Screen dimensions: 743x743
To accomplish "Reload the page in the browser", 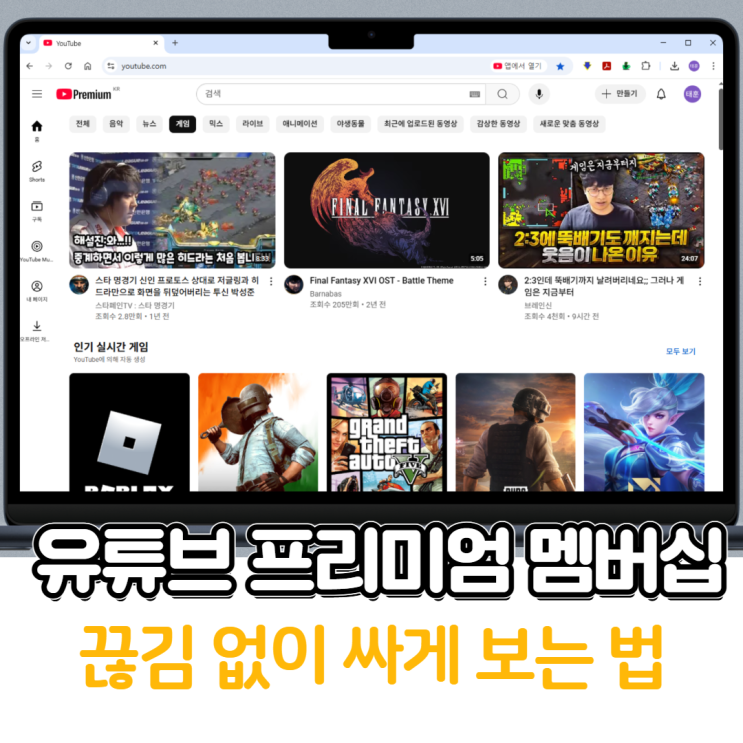I will point(68,66).
